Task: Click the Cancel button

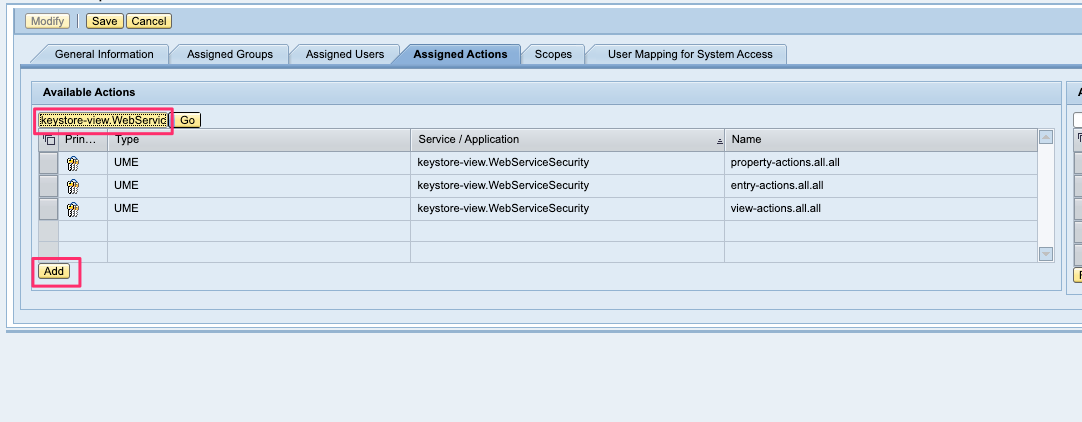Action: [149, 21]
